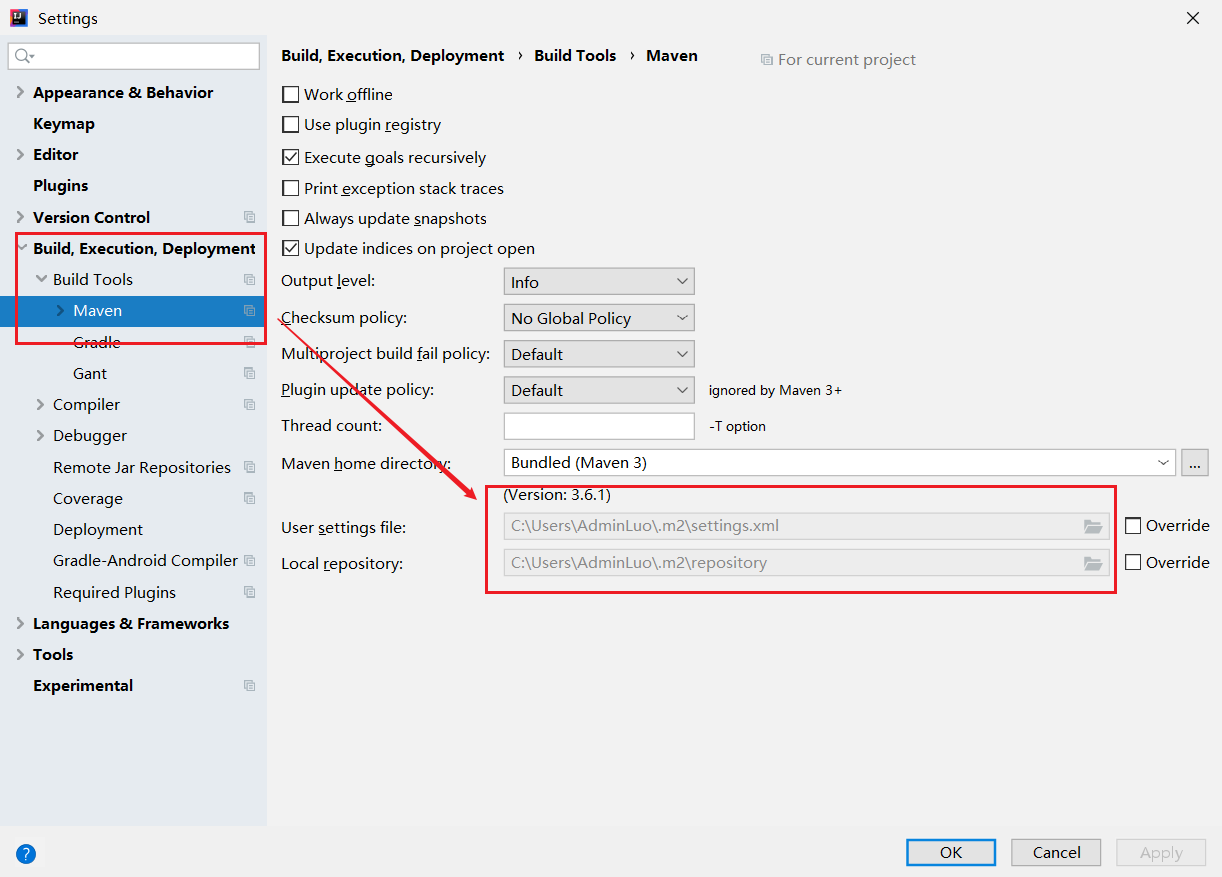Click the project-level icon next to Coverage
The width and height of the screenshot is (1222, 877).
(249, 498)
